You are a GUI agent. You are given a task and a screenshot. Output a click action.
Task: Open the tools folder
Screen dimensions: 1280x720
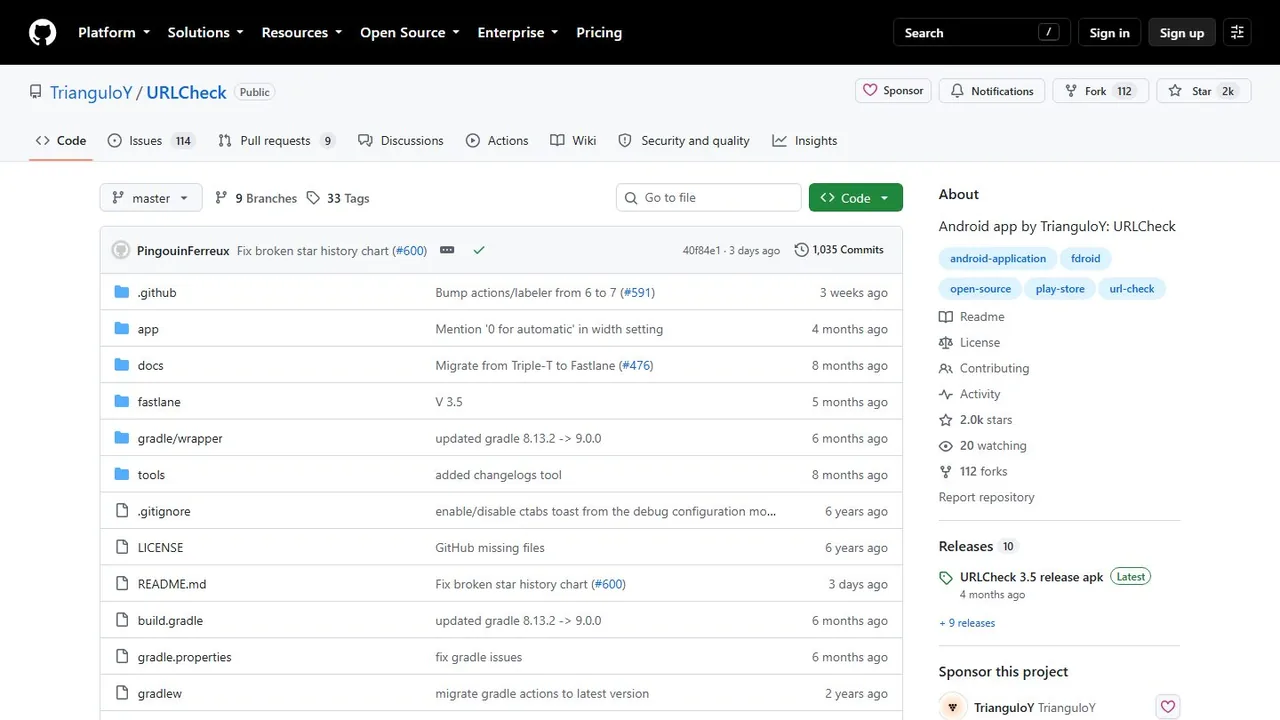(x=151, y=475)
